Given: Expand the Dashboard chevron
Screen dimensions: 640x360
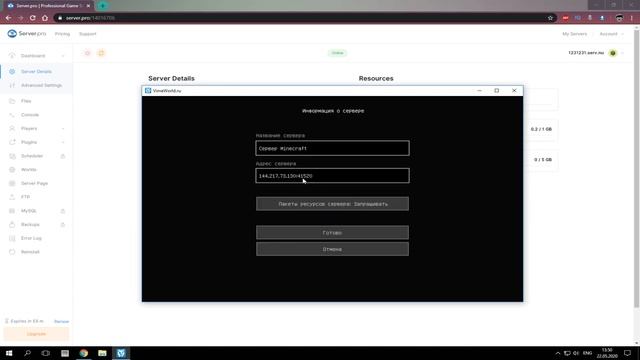Looking at the screenshot, I should click(x=63, y=56).
